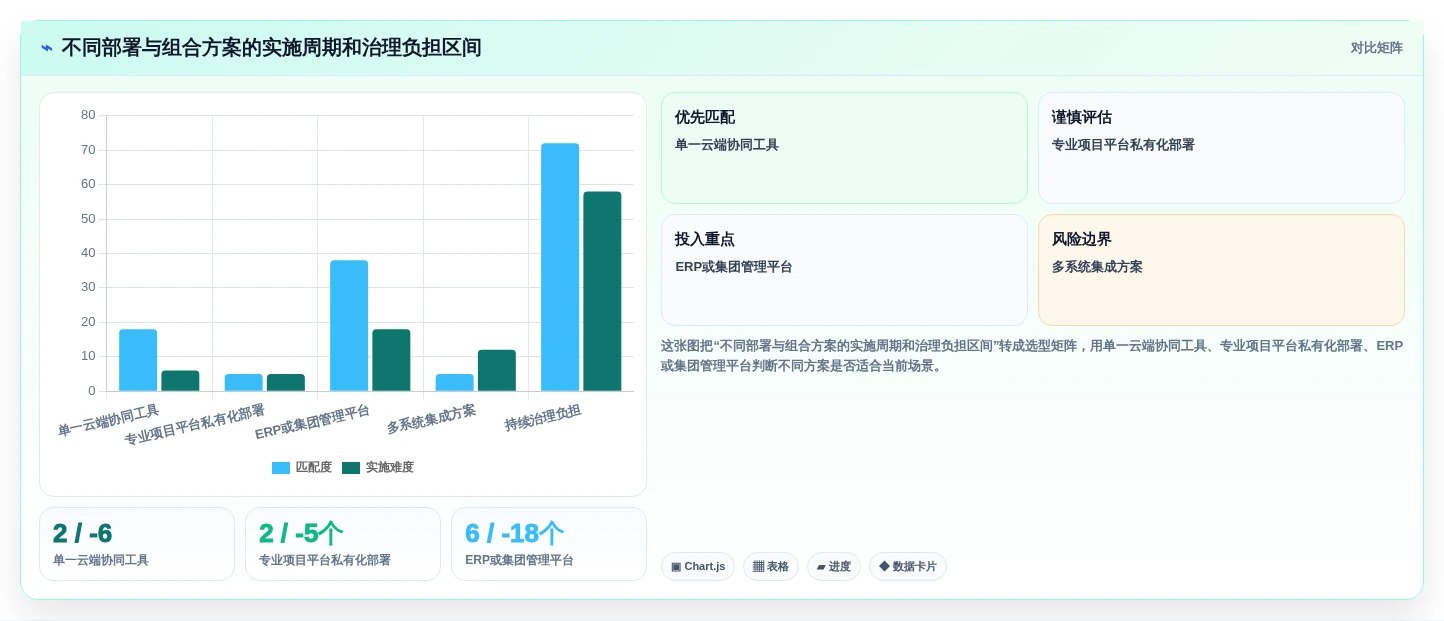
Task: Click the 专业项目平台私有化部署 blue 匹配度 bar
Action: [x=244, y=382]
